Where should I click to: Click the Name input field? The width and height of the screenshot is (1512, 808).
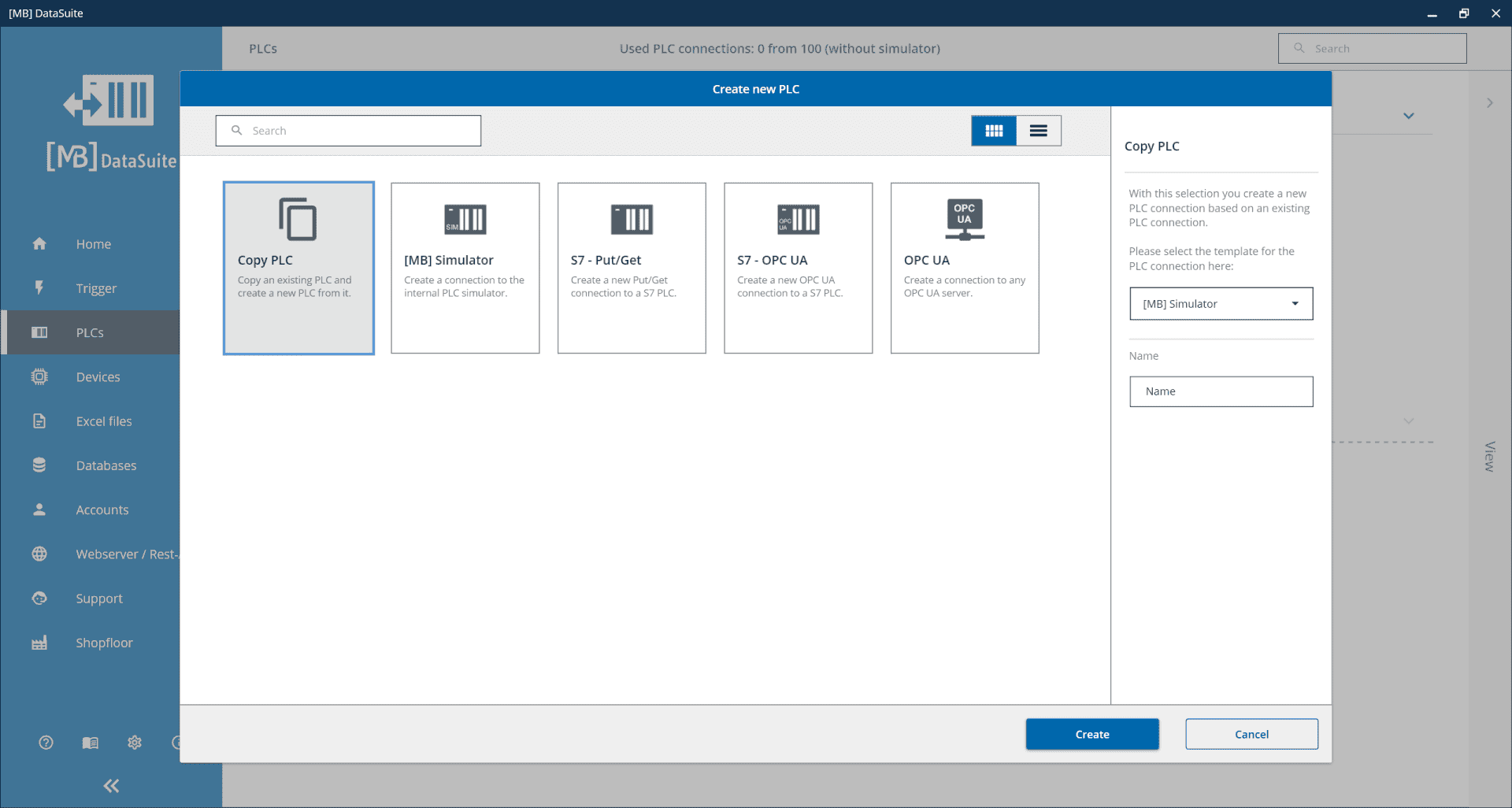tap(1221, 391)
